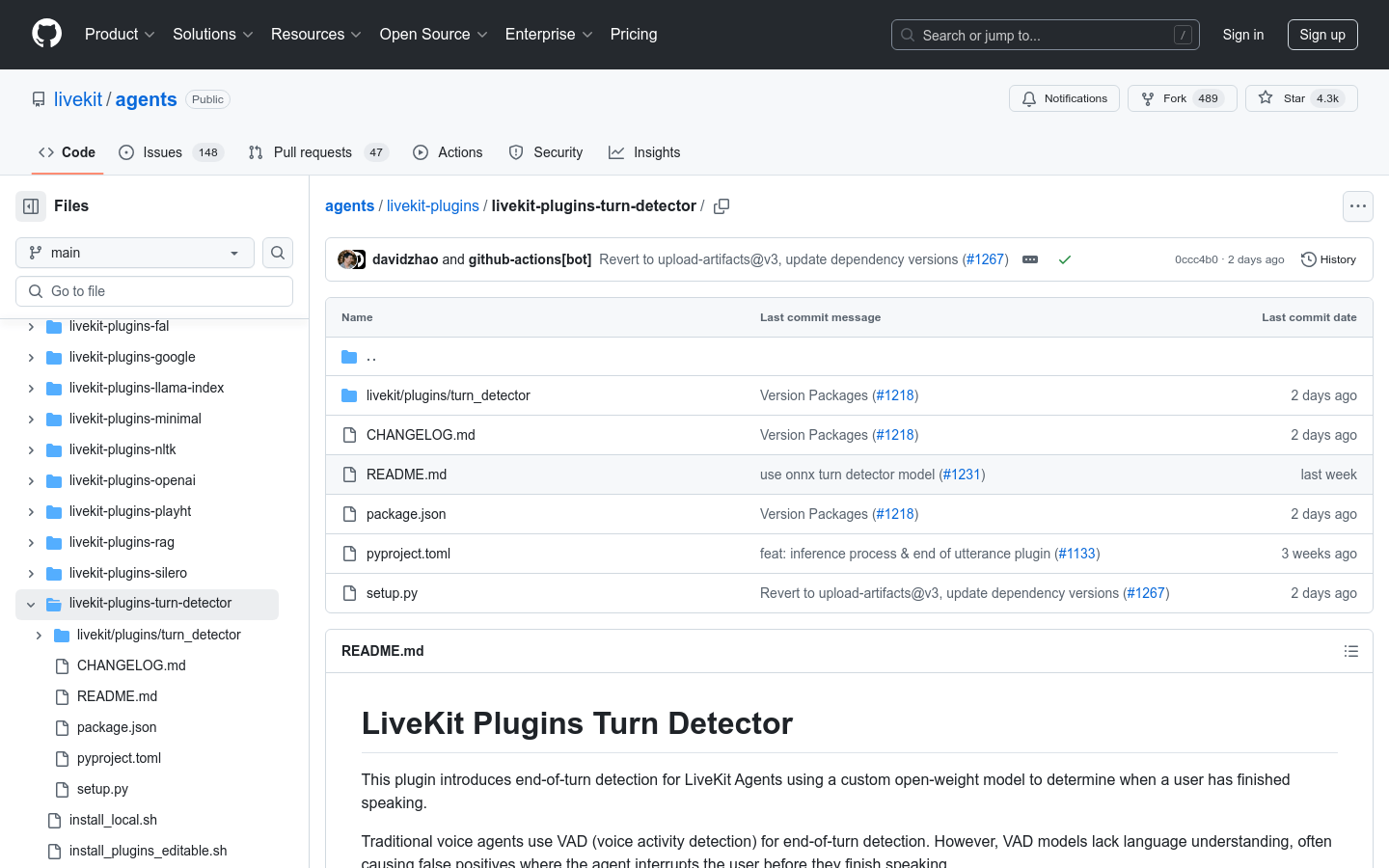Click the davidzhao avatar image
The image size is (1389, 868).
click(x=346, y=259)
